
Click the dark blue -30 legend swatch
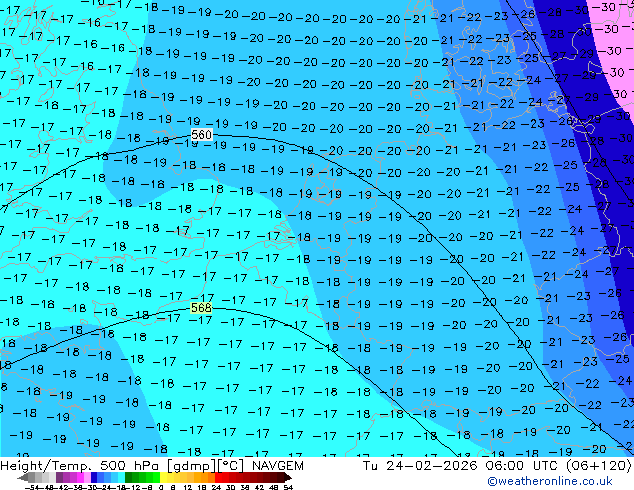tap(94, 477)
